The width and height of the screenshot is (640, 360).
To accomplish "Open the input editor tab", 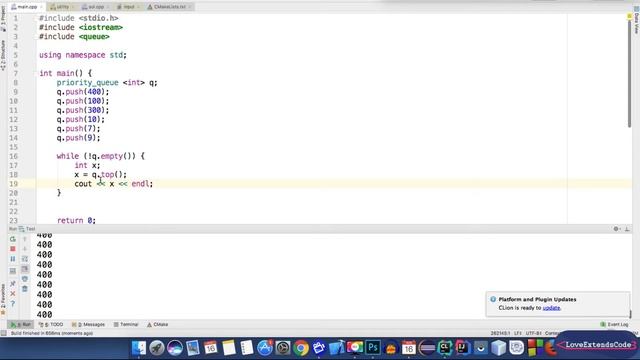I will 128,7.
